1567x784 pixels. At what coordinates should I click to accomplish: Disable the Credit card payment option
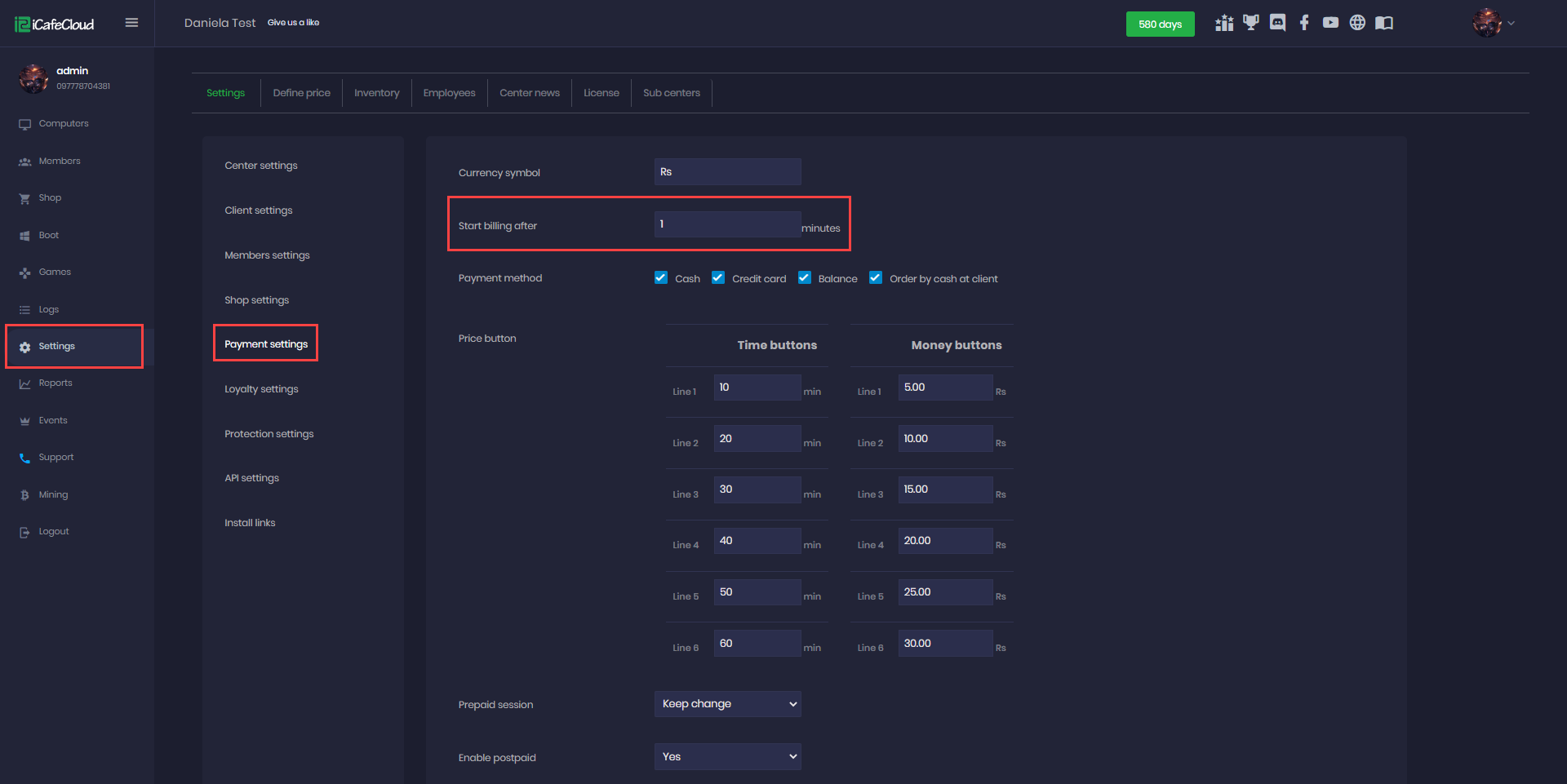(718, 277)
